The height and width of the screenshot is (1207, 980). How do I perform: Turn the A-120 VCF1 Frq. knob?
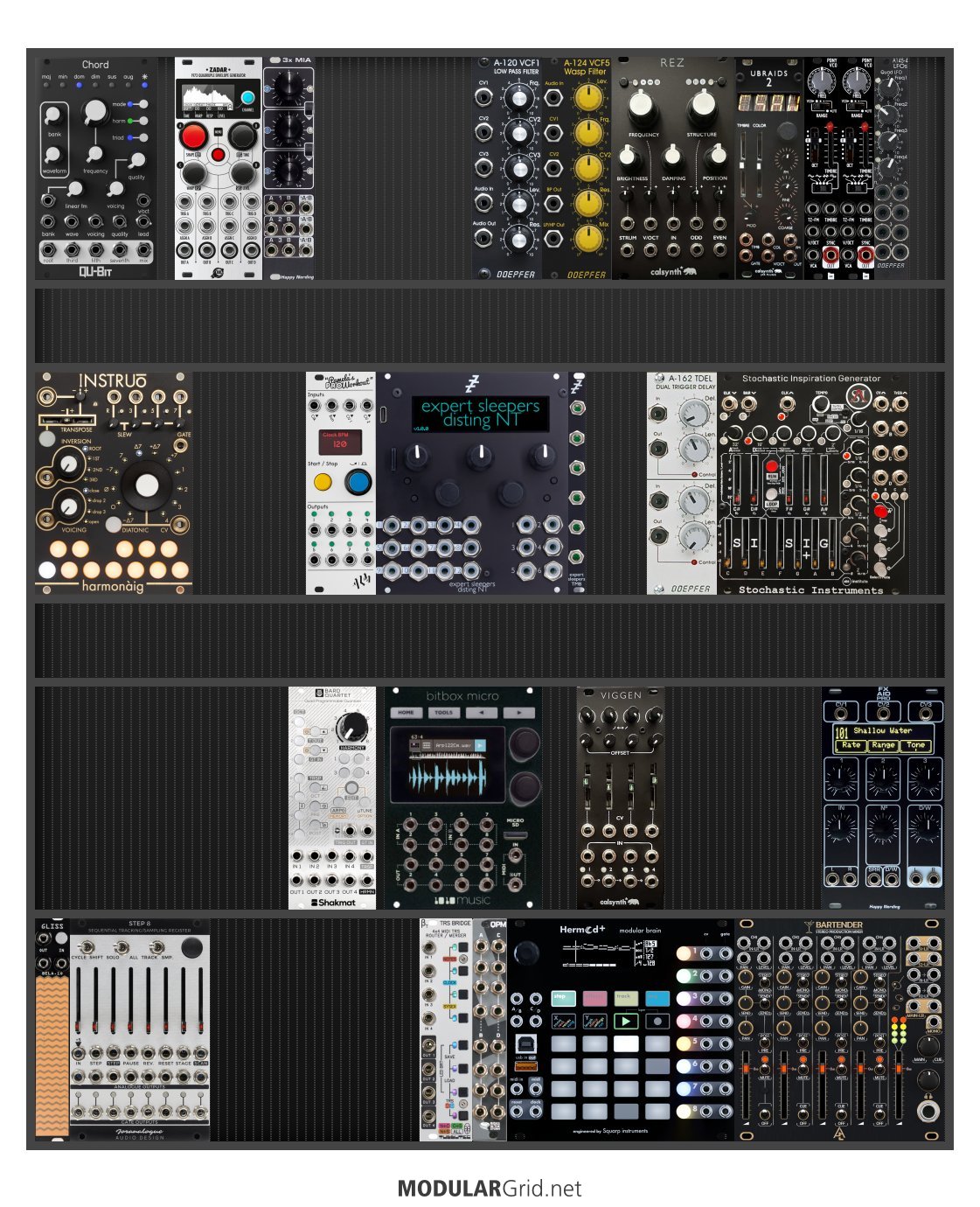(518, 98)
